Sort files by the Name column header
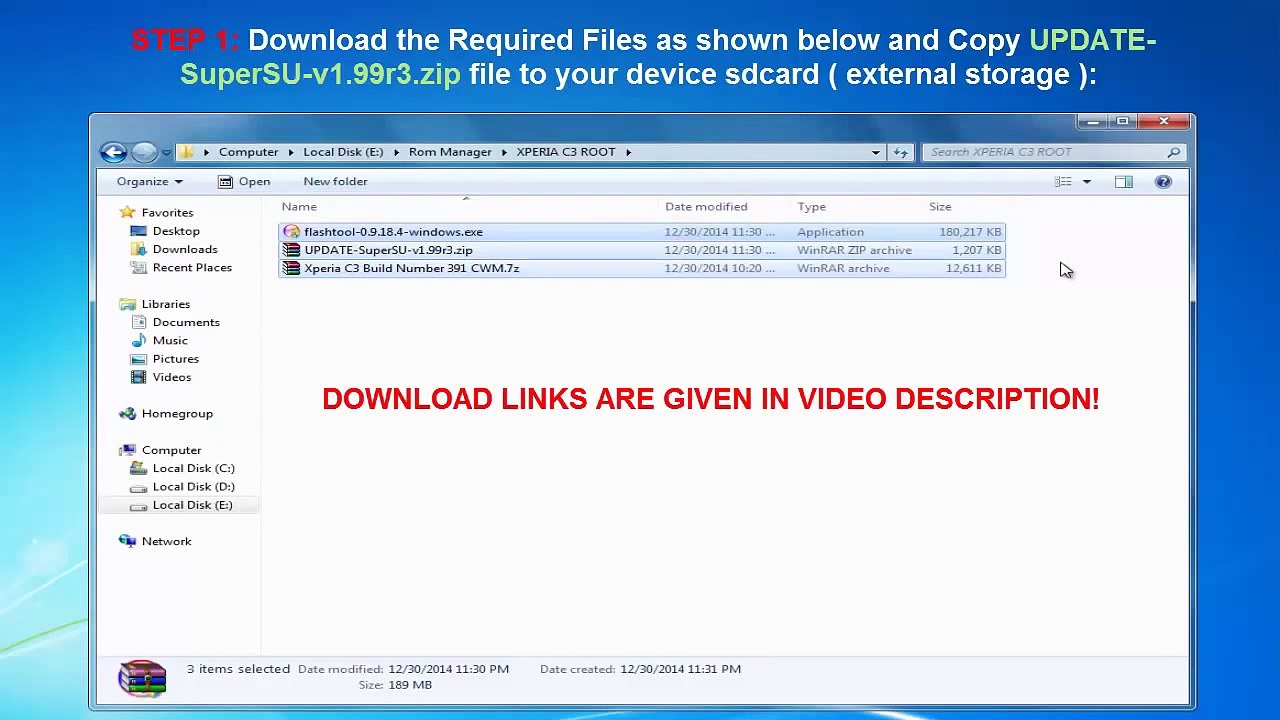 [x=299, y=207]
